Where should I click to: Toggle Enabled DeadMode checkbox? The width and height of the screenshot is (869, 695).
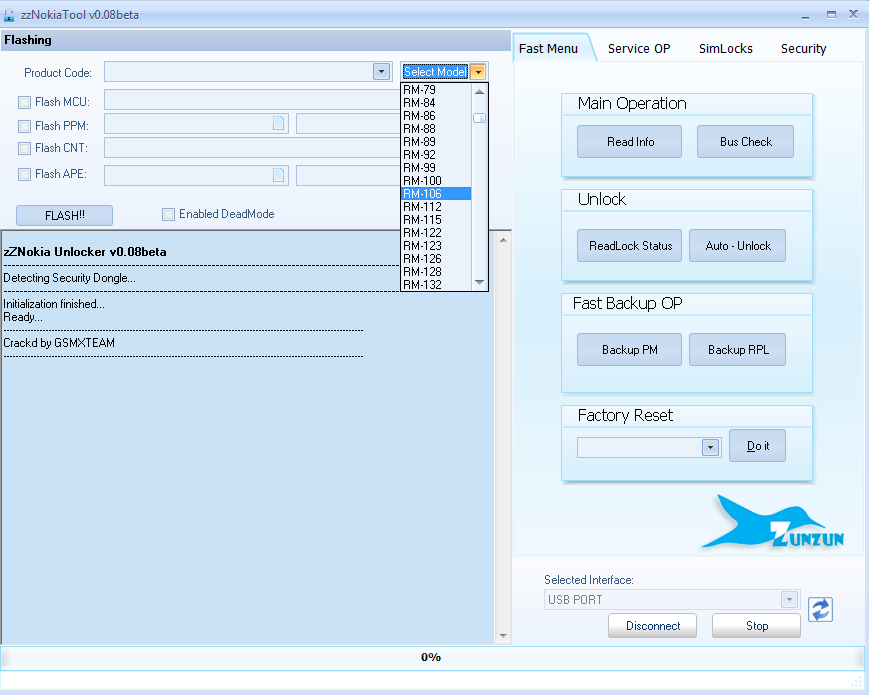tap(168, 214)
